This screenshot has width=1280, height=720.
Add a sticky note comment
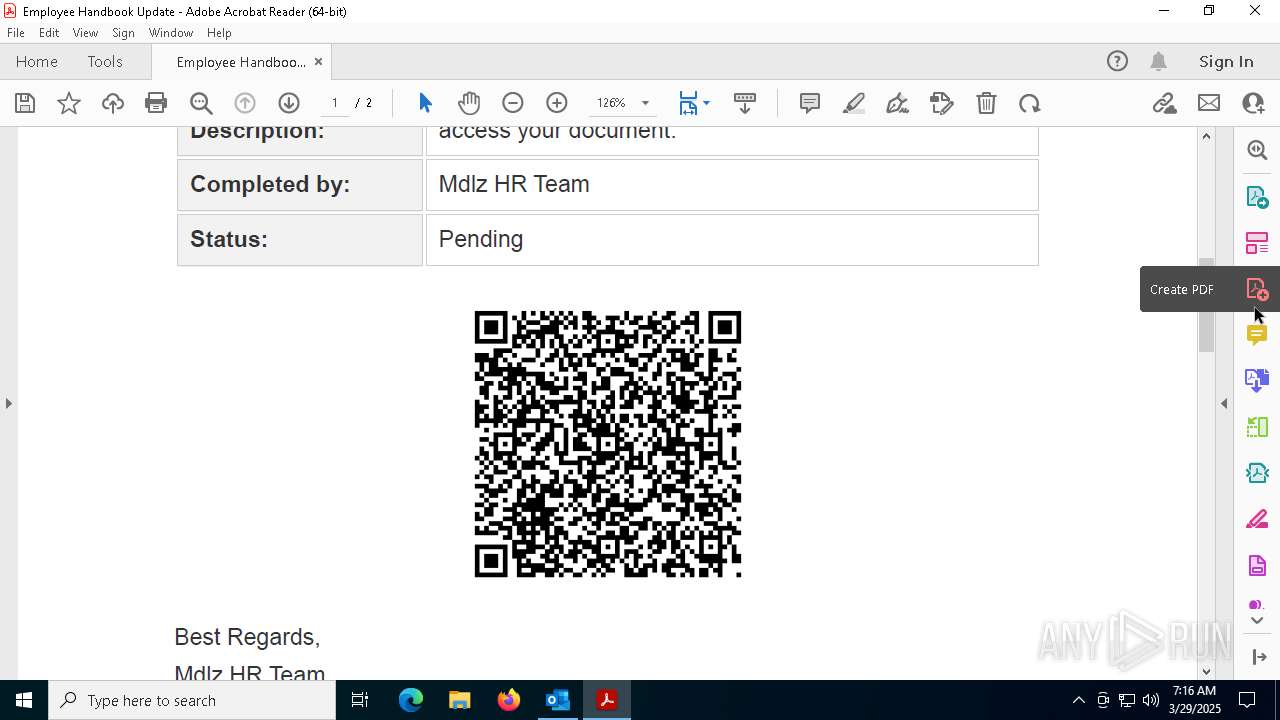point(810,103)
